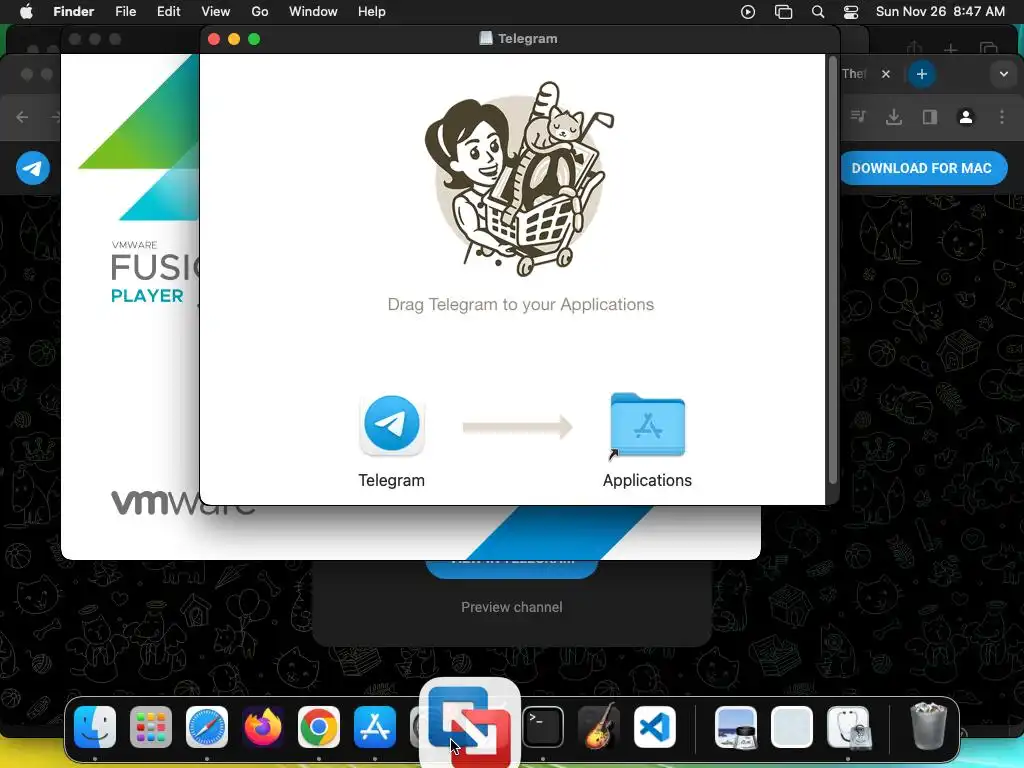1024x768 pixels.
Task: Open the Applications folder shortcut
Action: click(x=647, y=426)
